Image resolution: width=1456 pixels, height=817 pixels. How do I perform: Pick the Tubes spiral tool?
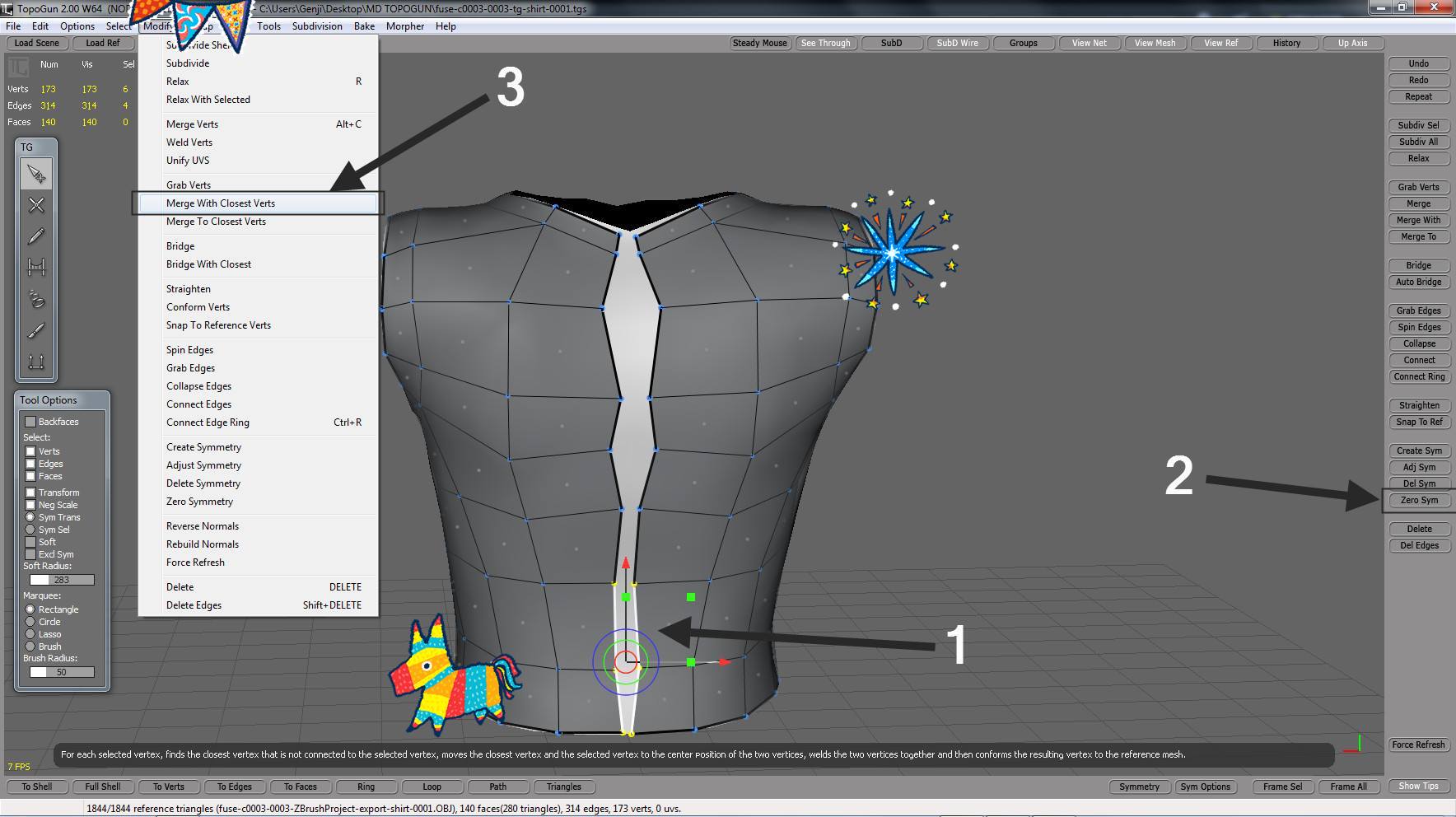(36, 298)
